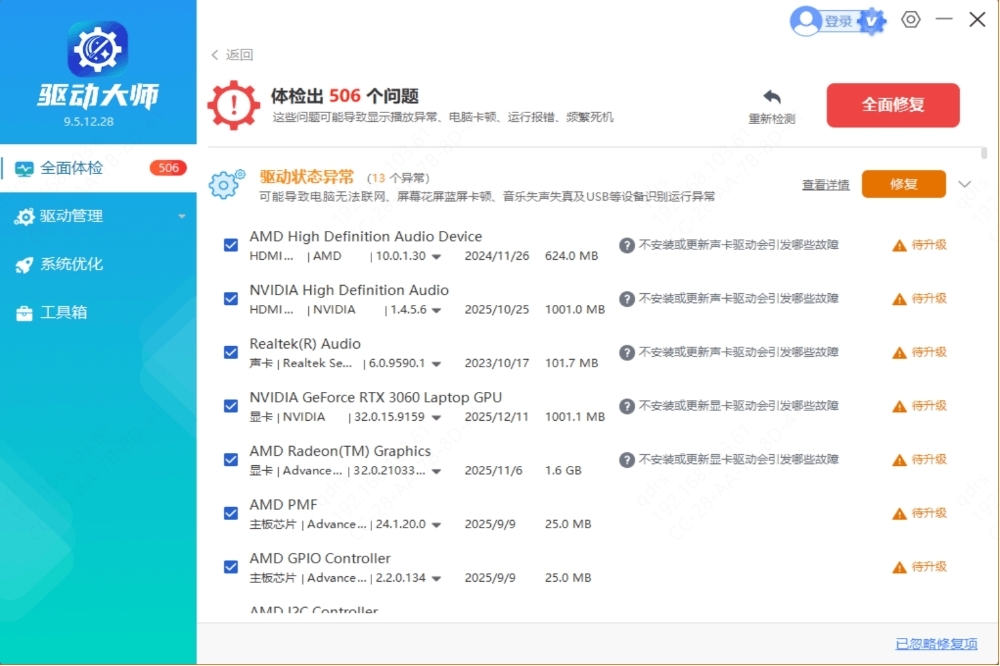Uncheck AMD High Definition Audio Device
The width and height of the screenshot is (1000, 666).
231,245
